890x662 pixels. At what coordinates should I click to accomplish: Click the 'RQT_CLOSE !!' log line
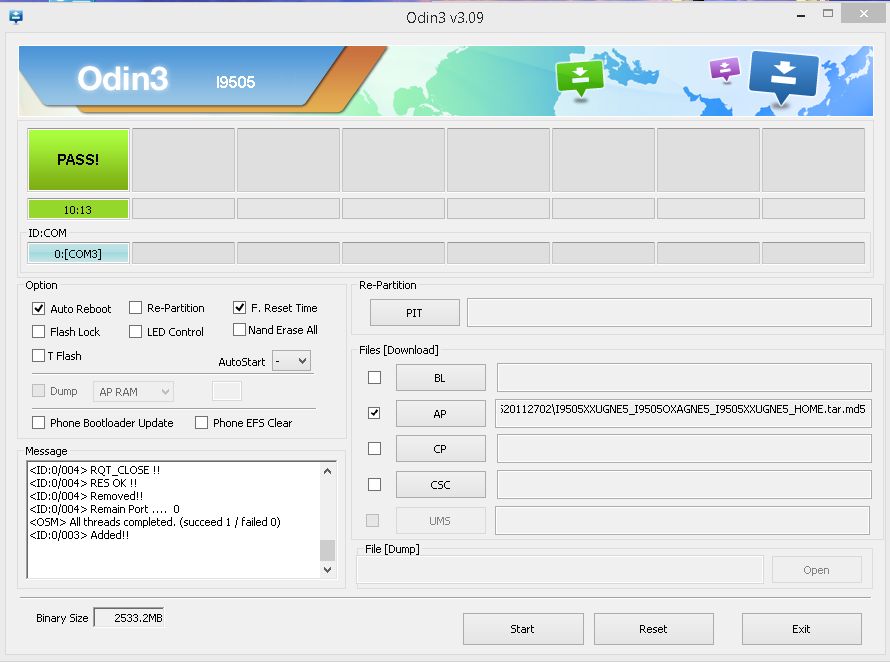tap(95, 470)
